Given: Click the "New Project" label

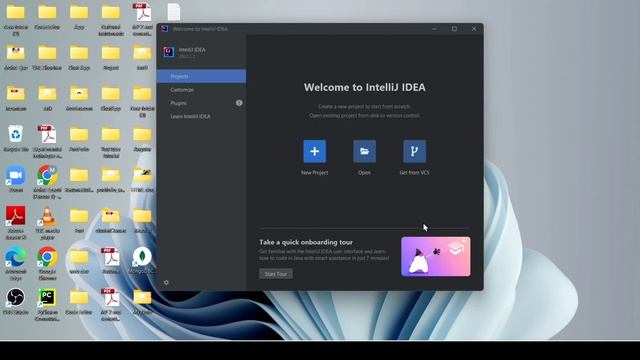Looking at the screenshot, I should (x=314, y=173).
